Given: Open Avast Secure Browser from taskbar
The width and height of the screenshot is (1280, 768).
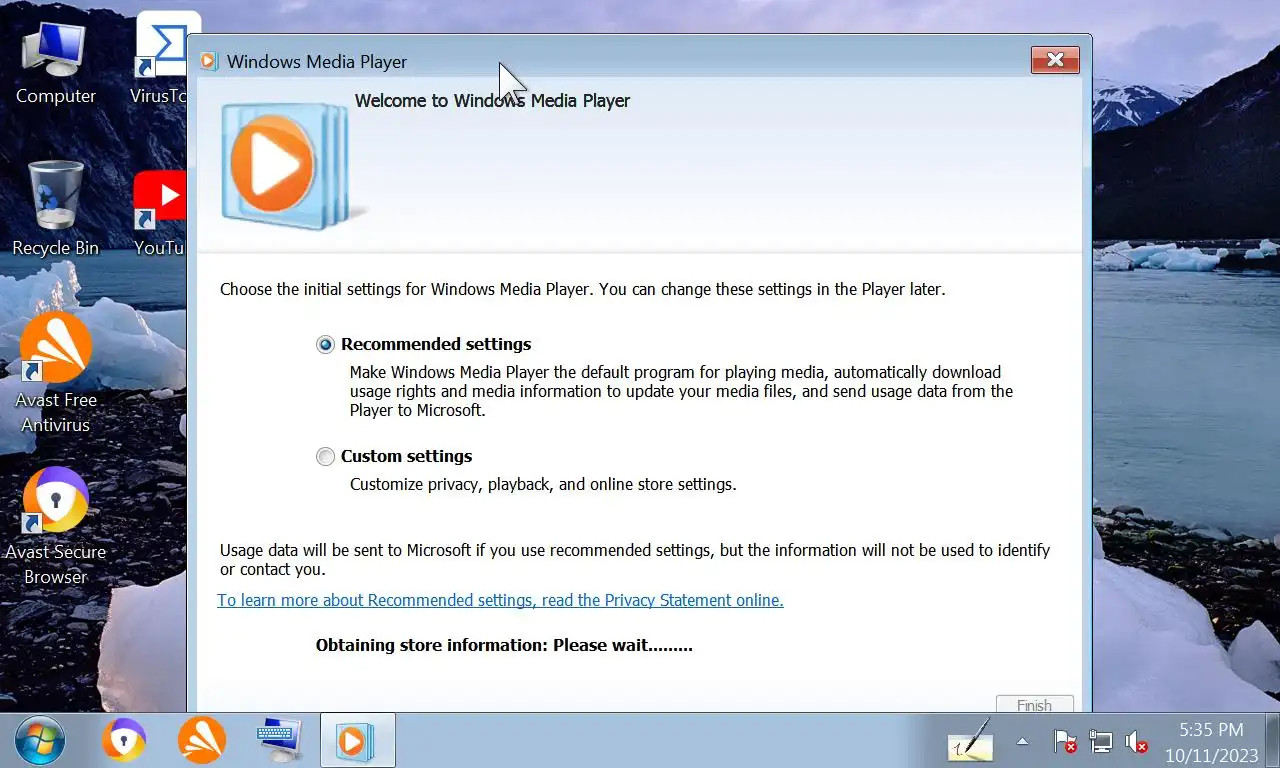Looking at the screenshot, I should tap(124, 741).
